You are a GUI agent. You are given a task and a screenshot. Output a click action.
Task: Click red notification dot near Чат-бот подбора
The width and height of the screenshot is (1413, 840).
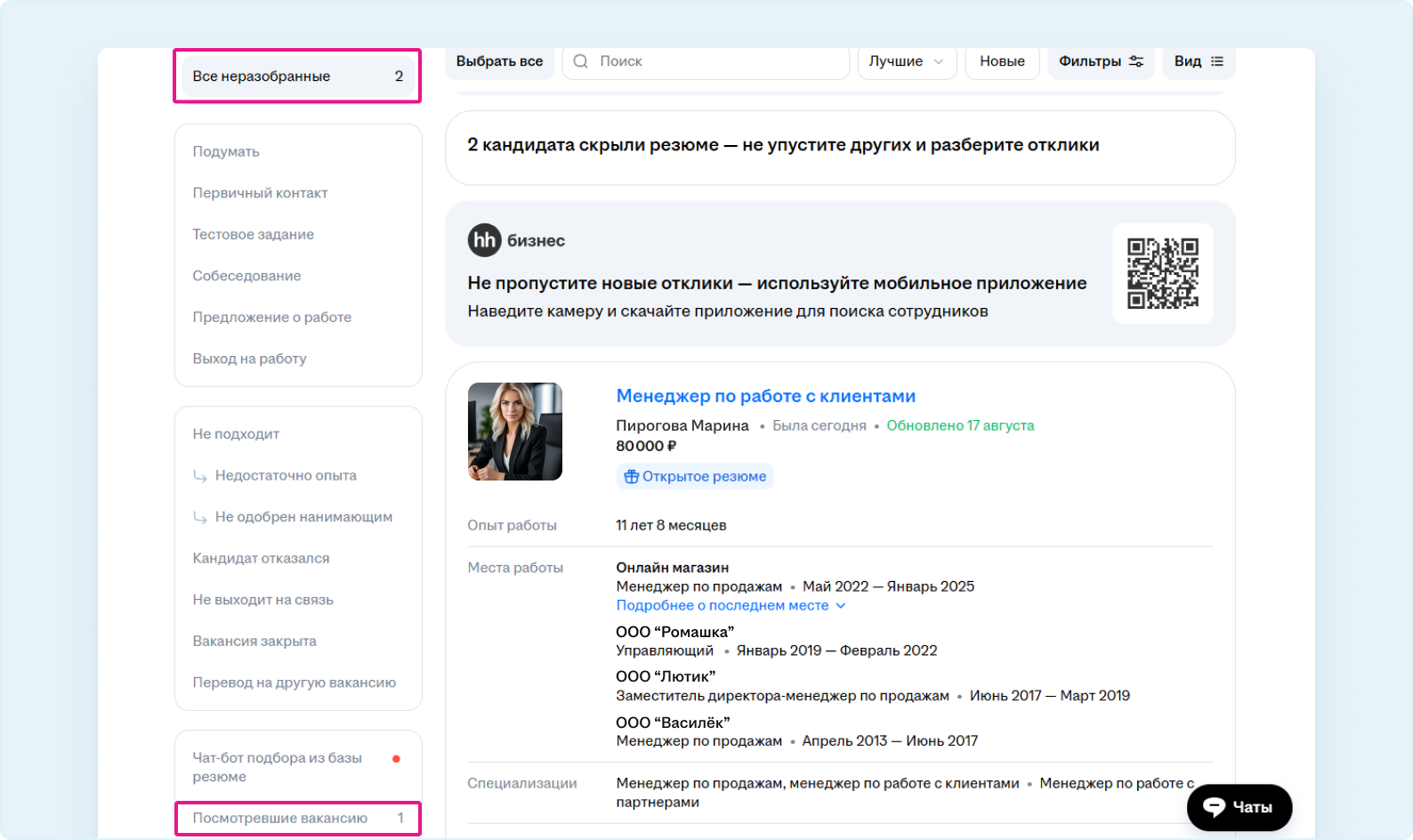396,759
